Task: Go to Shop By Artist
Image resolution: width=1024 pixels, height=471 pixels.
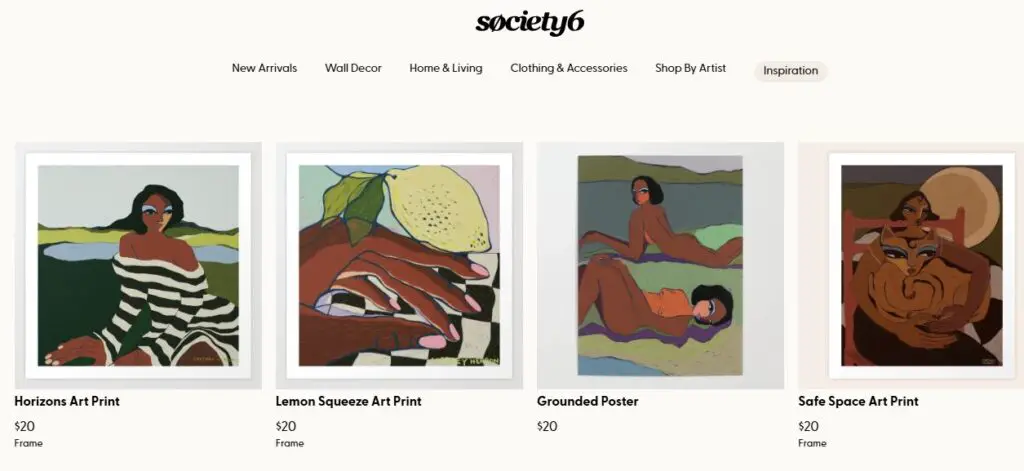Action: coord(690,68)
